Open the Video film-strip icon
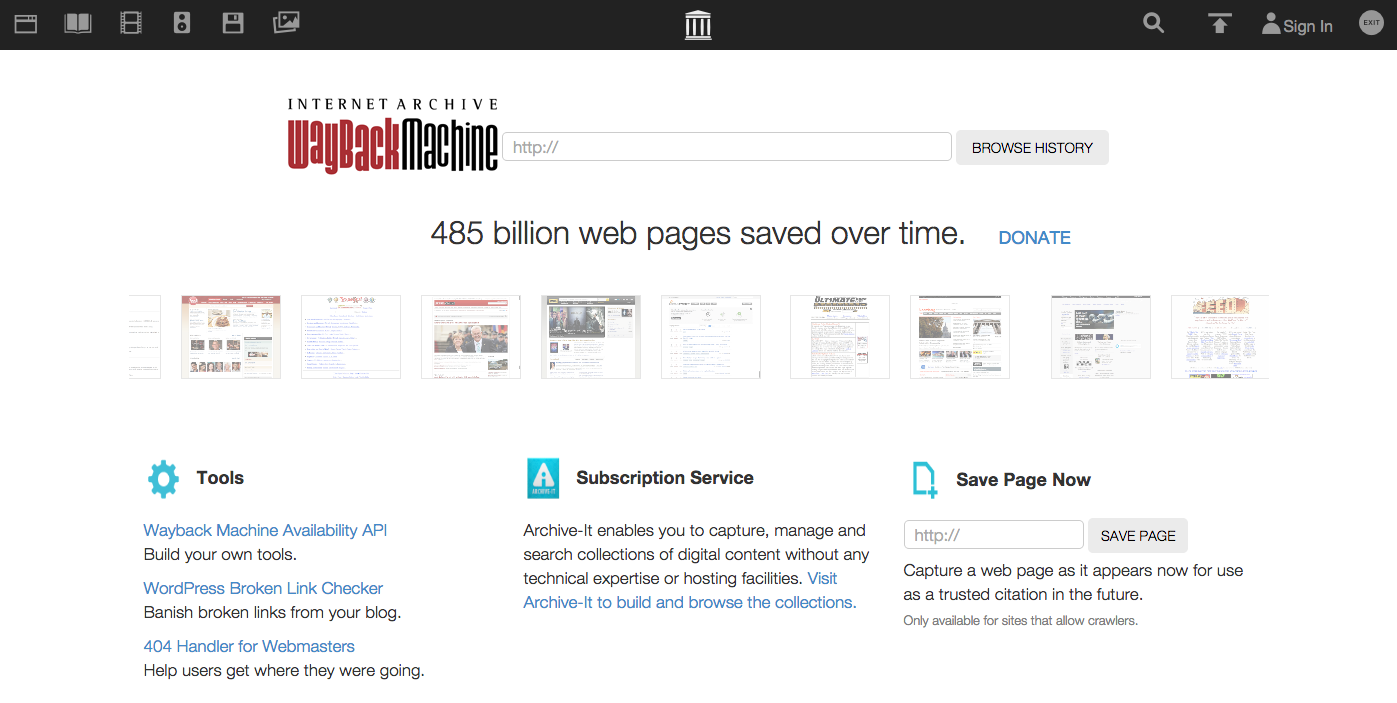 (x=131, y=23)
